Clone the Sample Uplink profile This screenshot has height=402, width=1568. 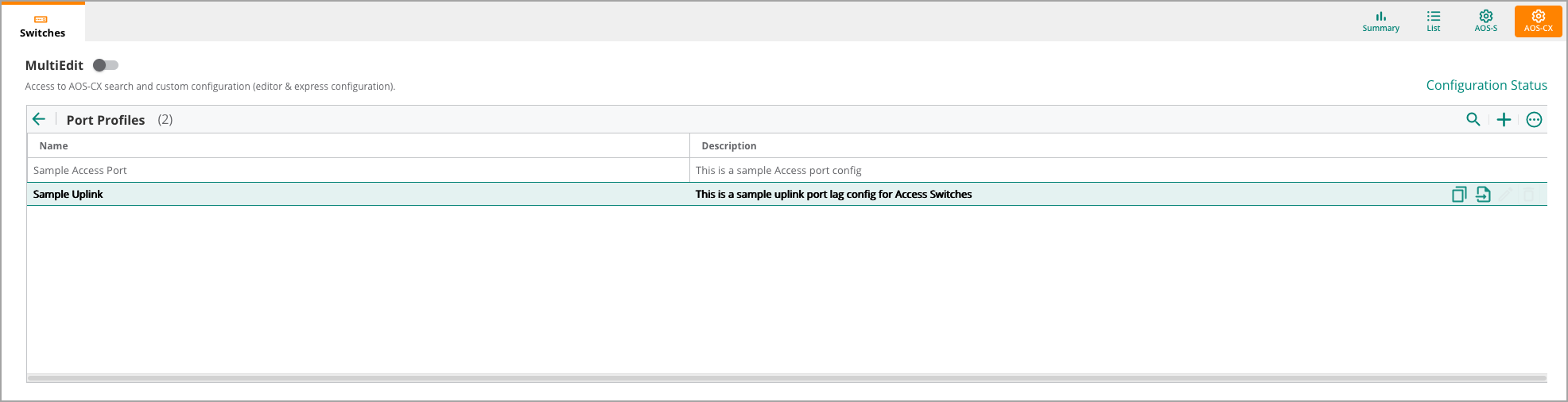coord(1458,195)
